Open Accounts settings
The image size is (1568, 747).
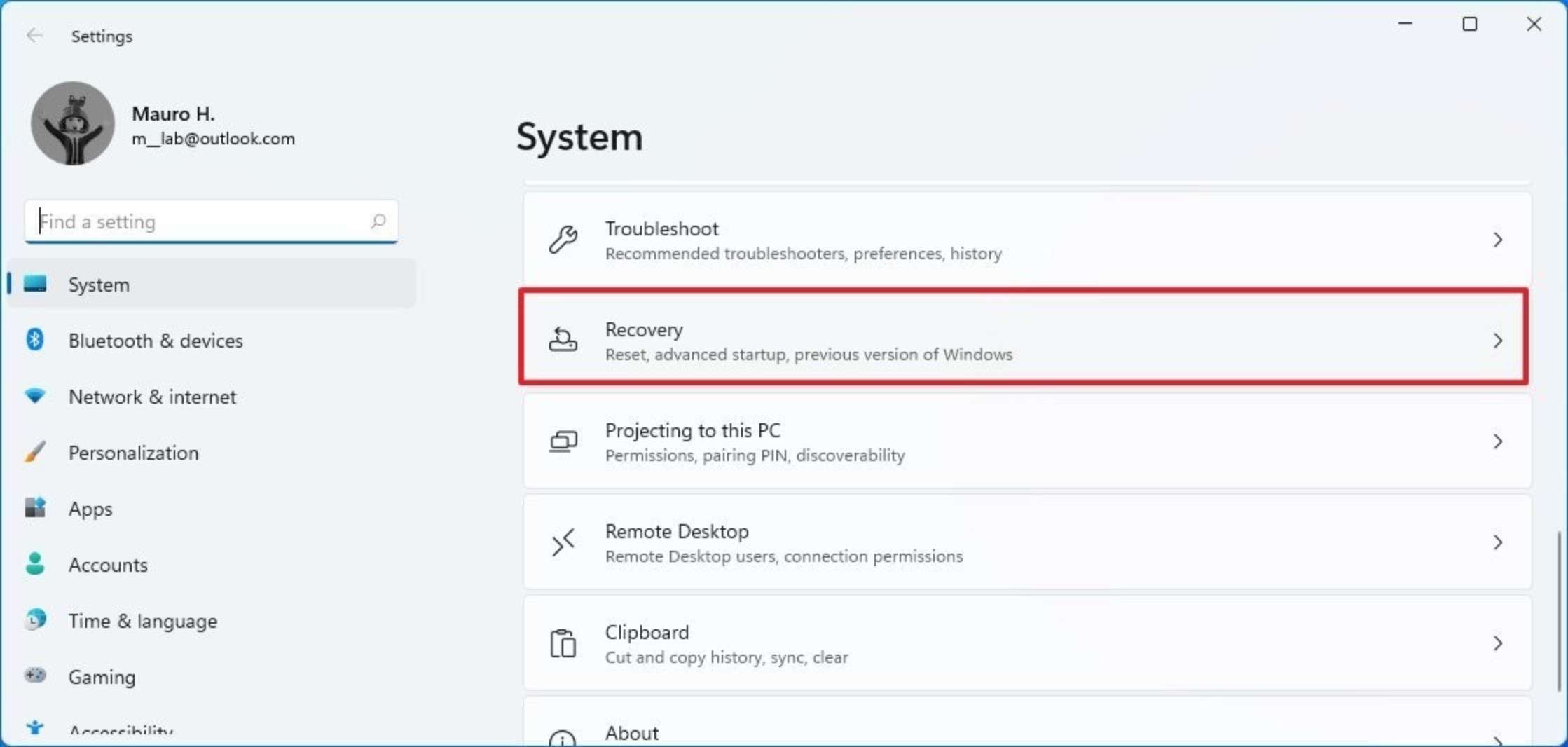(212, 565)
